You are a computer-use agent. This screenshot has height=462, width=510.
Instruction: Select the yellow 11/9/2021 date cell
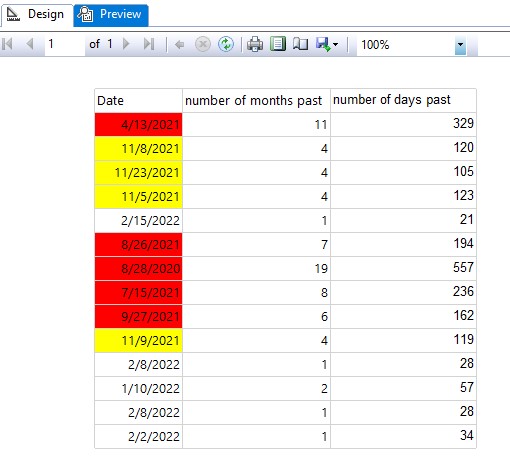click(138, 340)
